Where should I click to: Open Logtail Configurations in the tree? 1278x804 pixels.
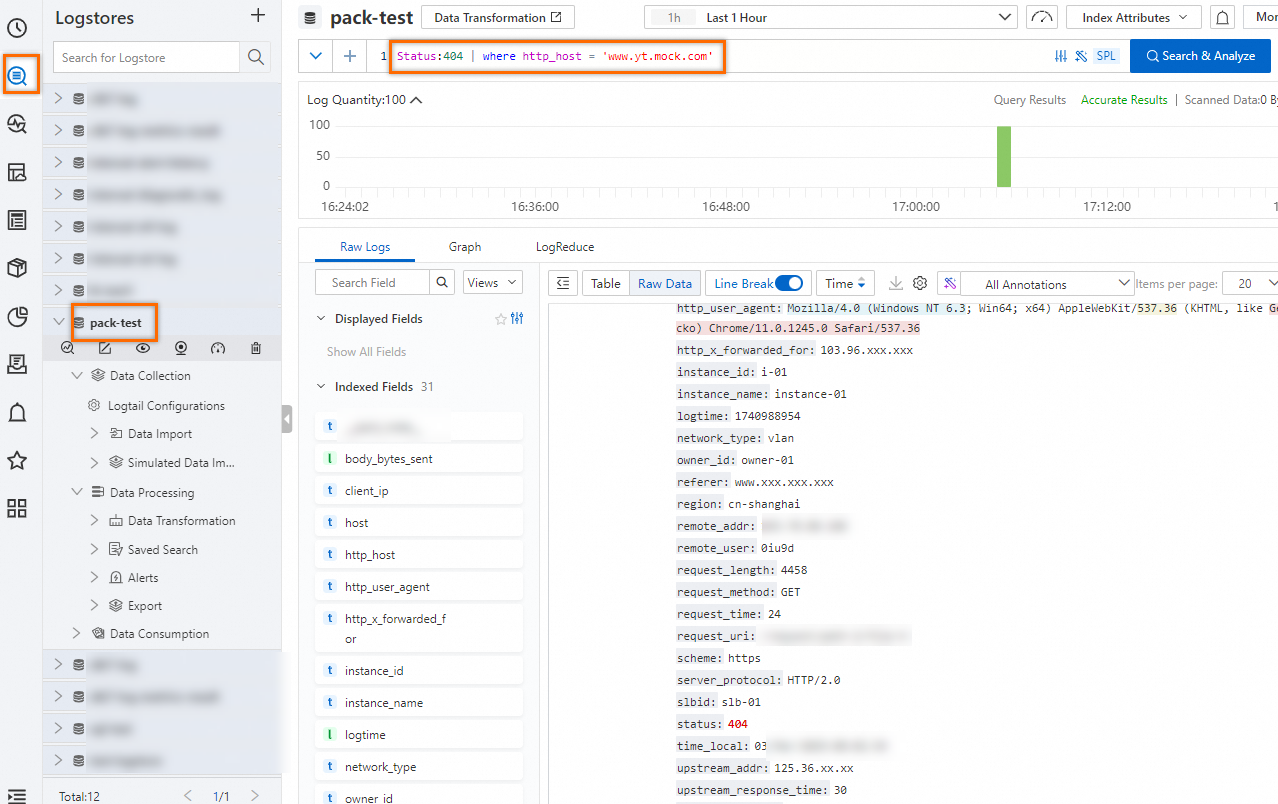(166, 406)
